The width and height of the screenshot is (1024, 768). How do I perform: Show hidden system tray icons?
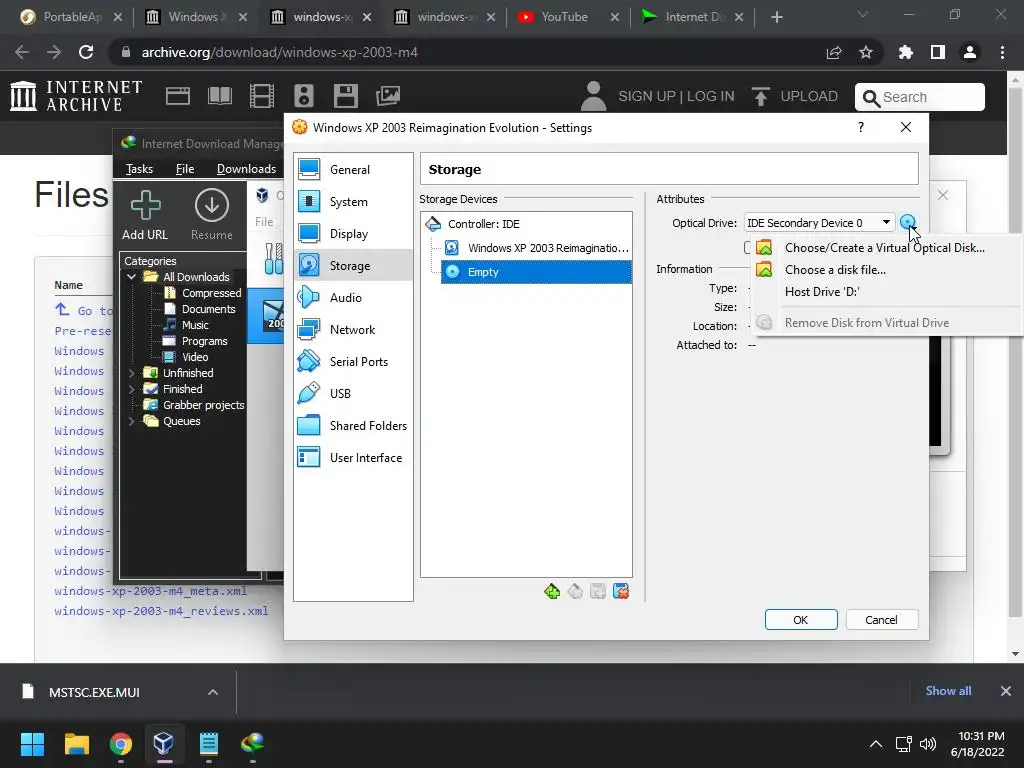tap(876, 744)
